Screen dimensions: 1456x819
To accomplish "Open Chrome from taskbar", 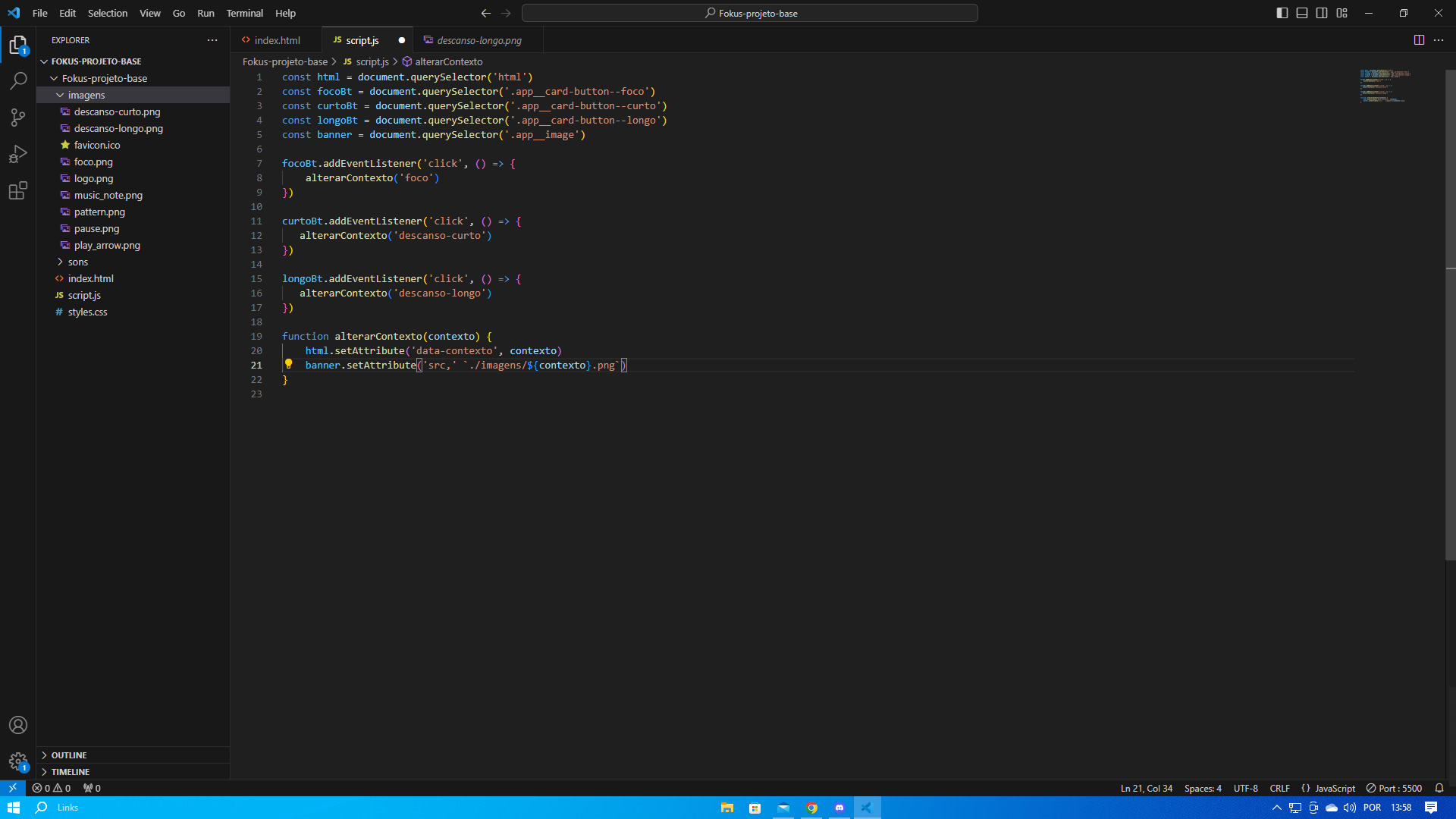I will pyautogui.click(x=811, y=808).
